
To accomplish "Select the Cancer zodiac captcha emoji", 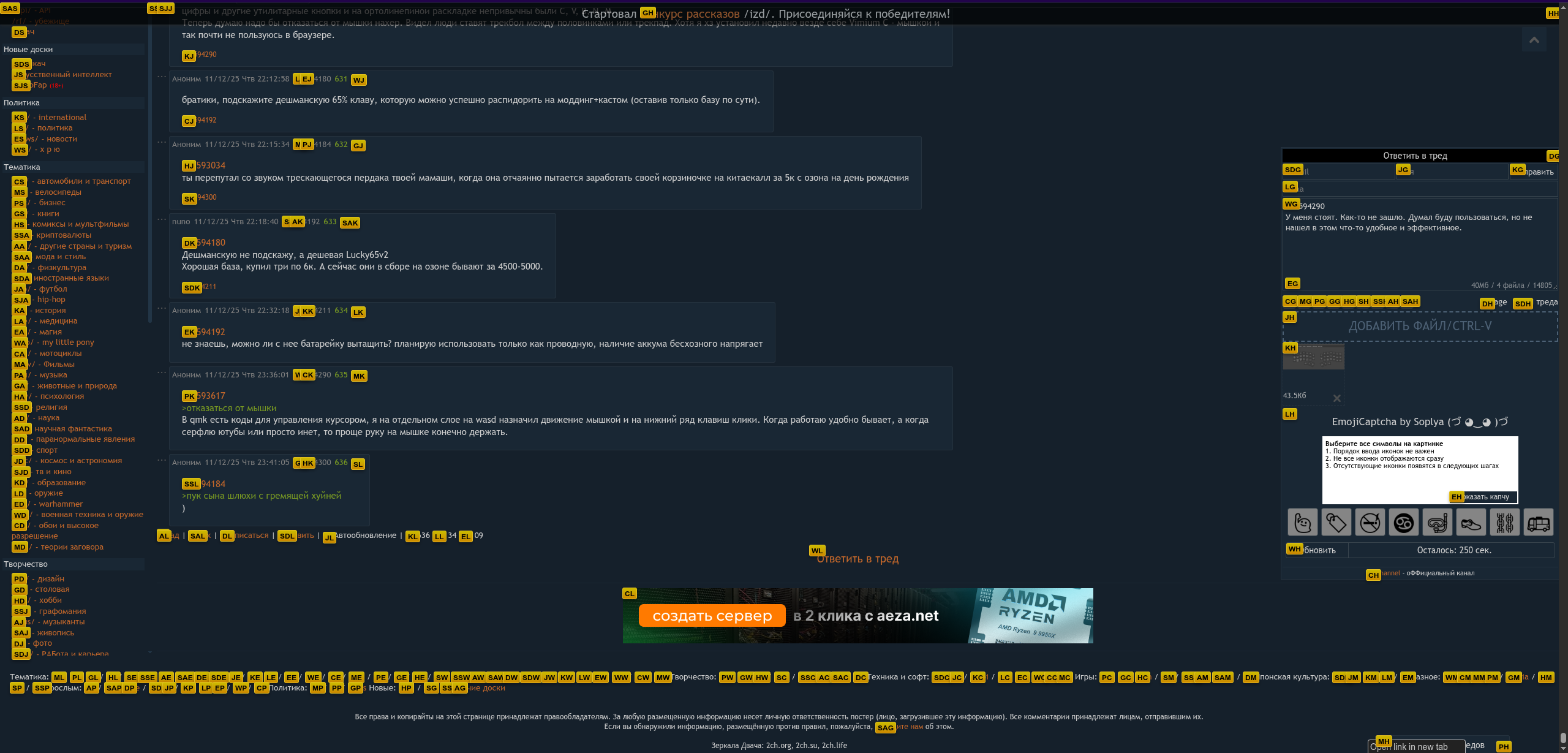I will (x=1403, y=523).
